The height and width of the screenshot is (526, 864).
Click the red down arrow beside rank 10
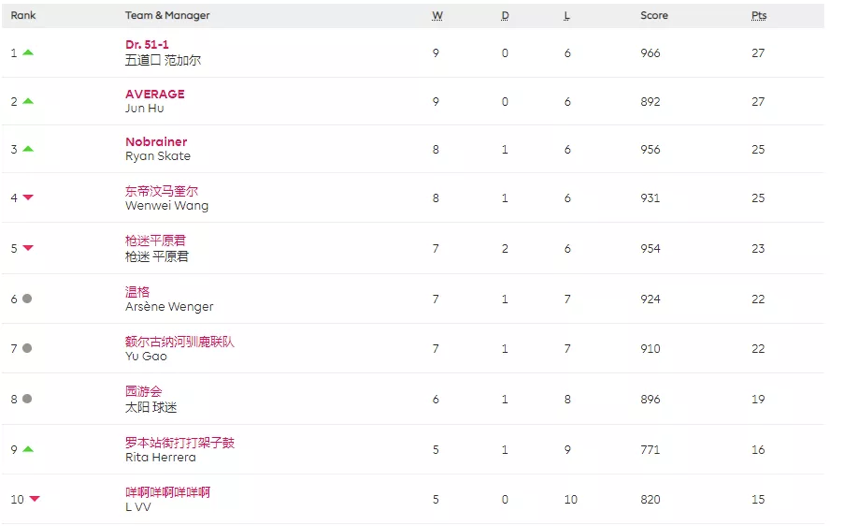34,499
